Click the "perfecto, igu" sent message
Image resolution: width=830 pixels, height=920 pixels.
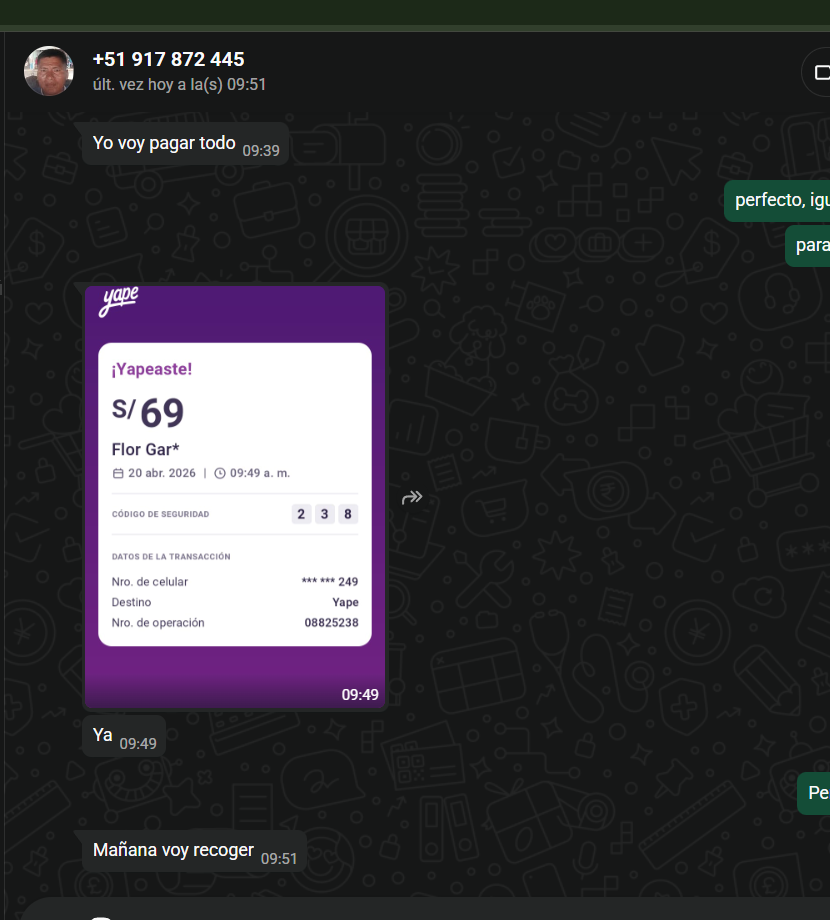(780, 201)
